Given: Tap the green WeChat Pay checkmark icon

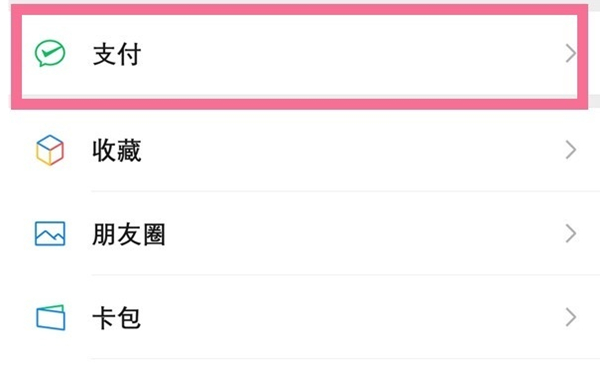Looking at the screenshot, I should 50,53.
